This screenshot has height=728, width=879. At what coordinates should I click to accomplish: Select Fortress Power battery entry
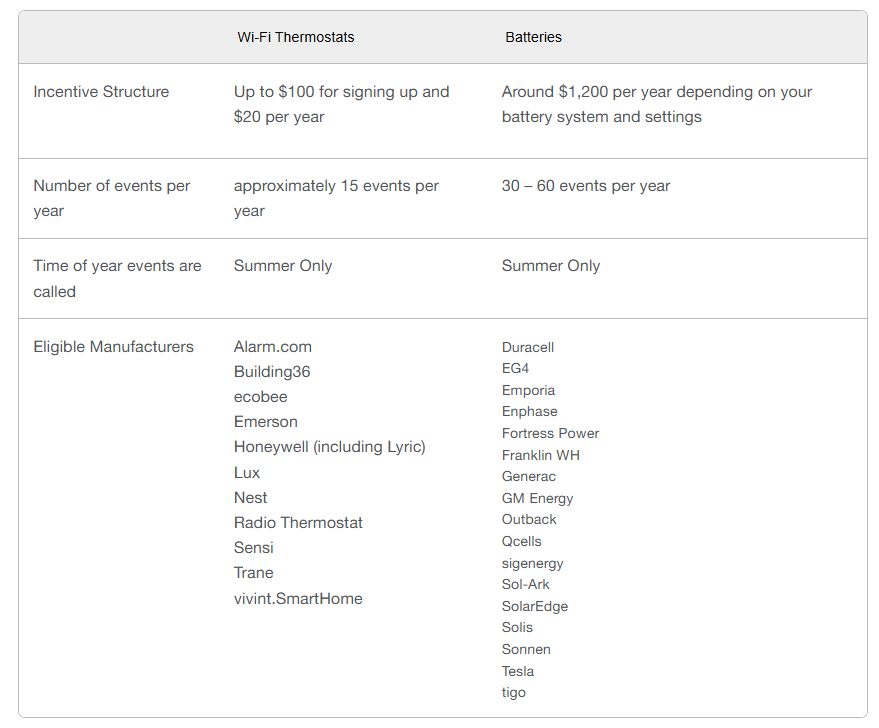click(550, 433)
